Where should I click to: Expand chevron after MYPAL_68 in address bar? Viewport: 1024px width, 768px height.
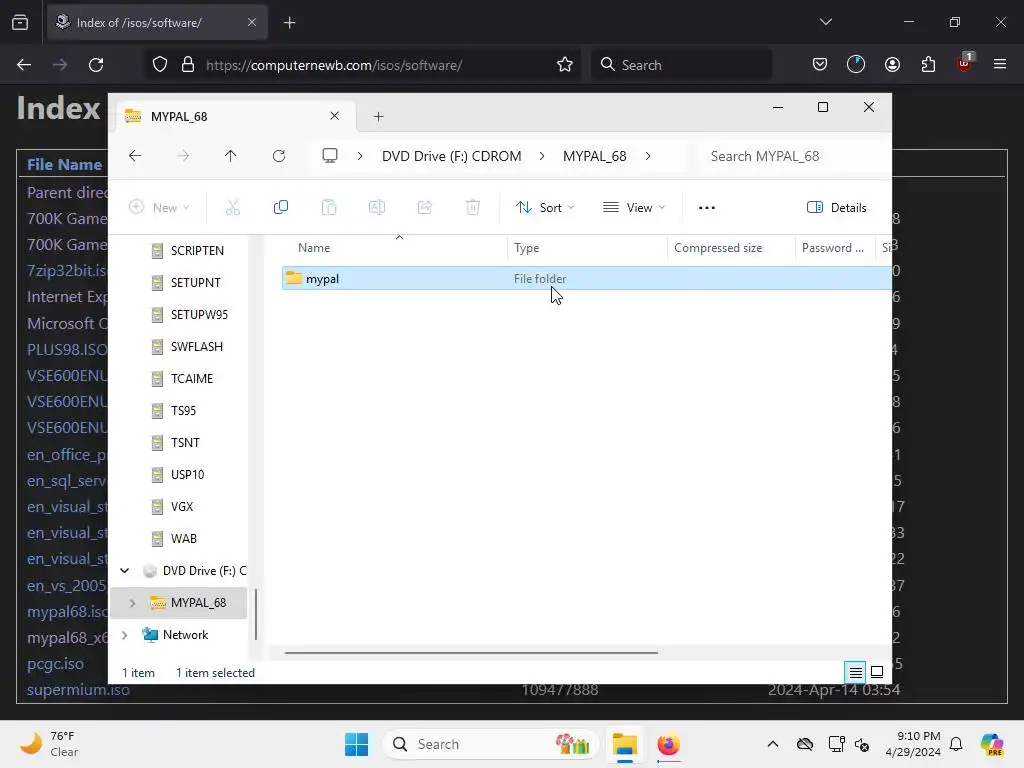click(x=648, y=156)
